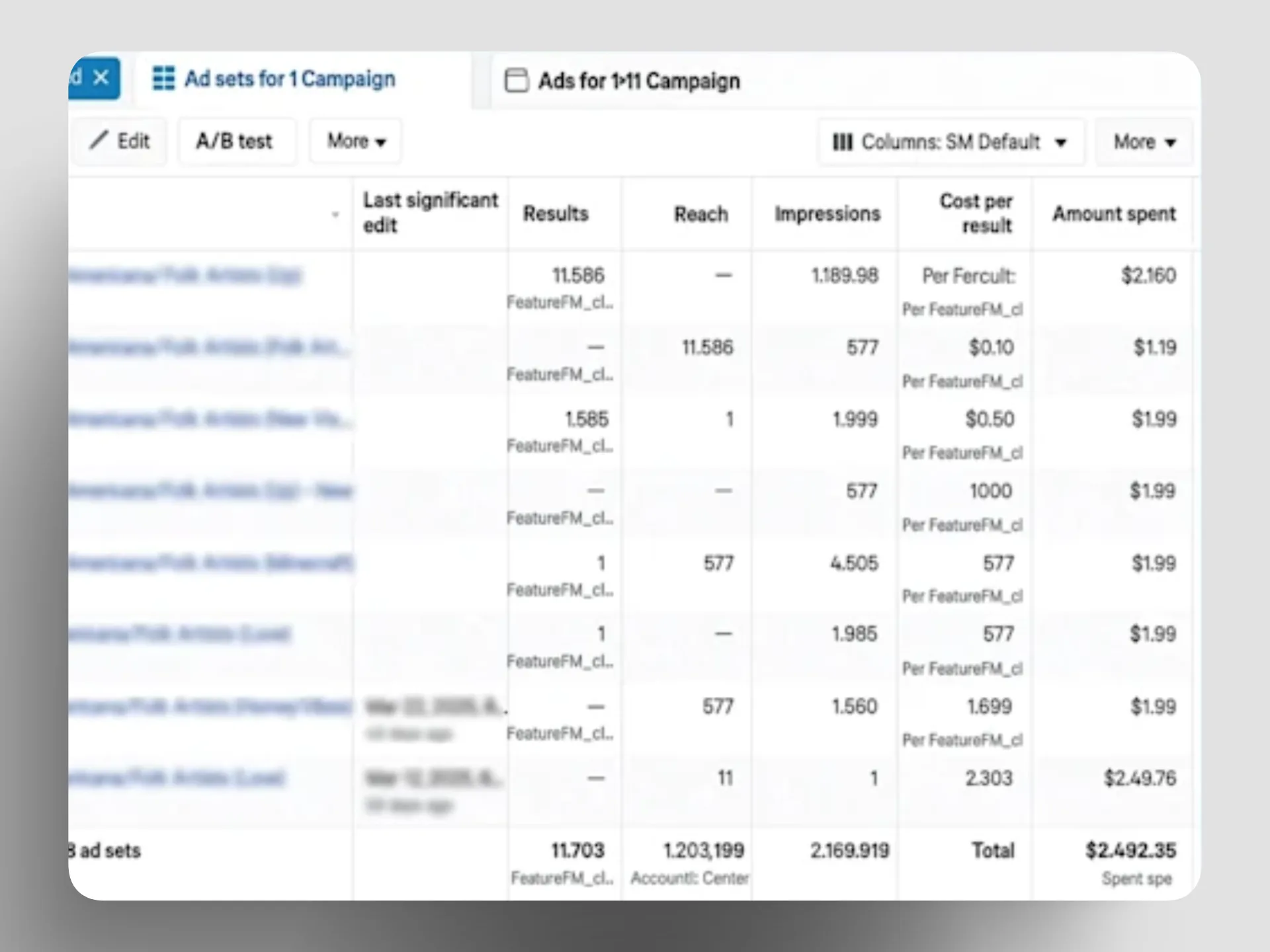Image resolution: width=1270 pixels, height=952 pixels.
Task: Click the $2.492.35 total spent
Action: [x=1130, y=850]
